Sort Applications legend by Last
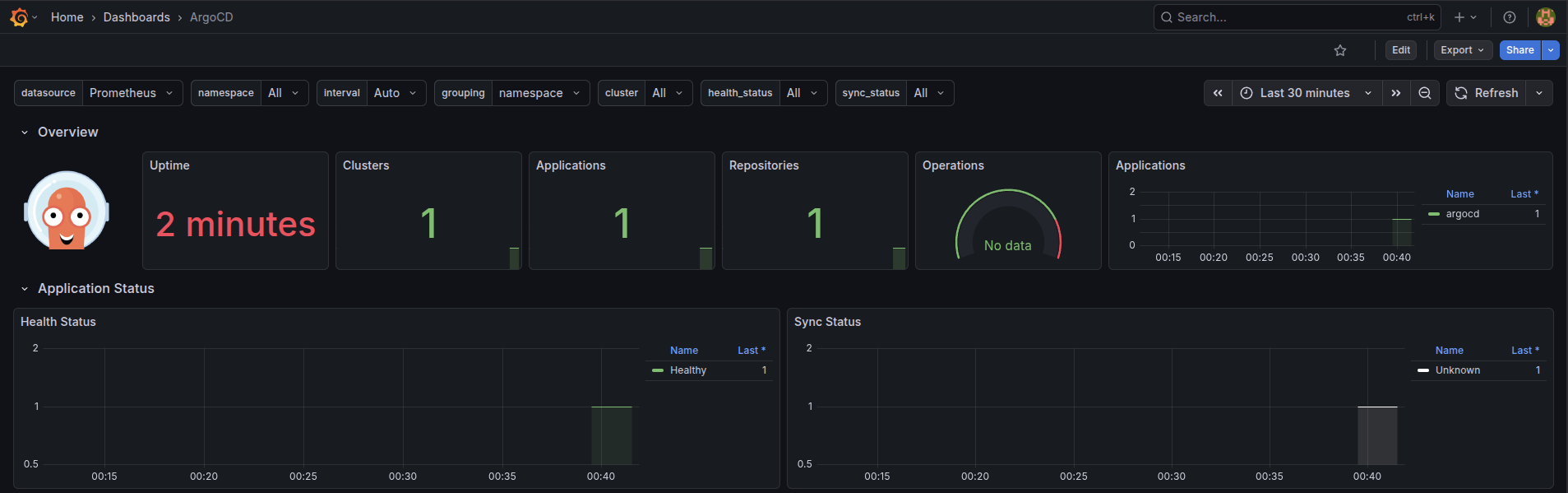Image resolution: width=1568 pixels, height=493 pixels. click(x=1524, y=194)
